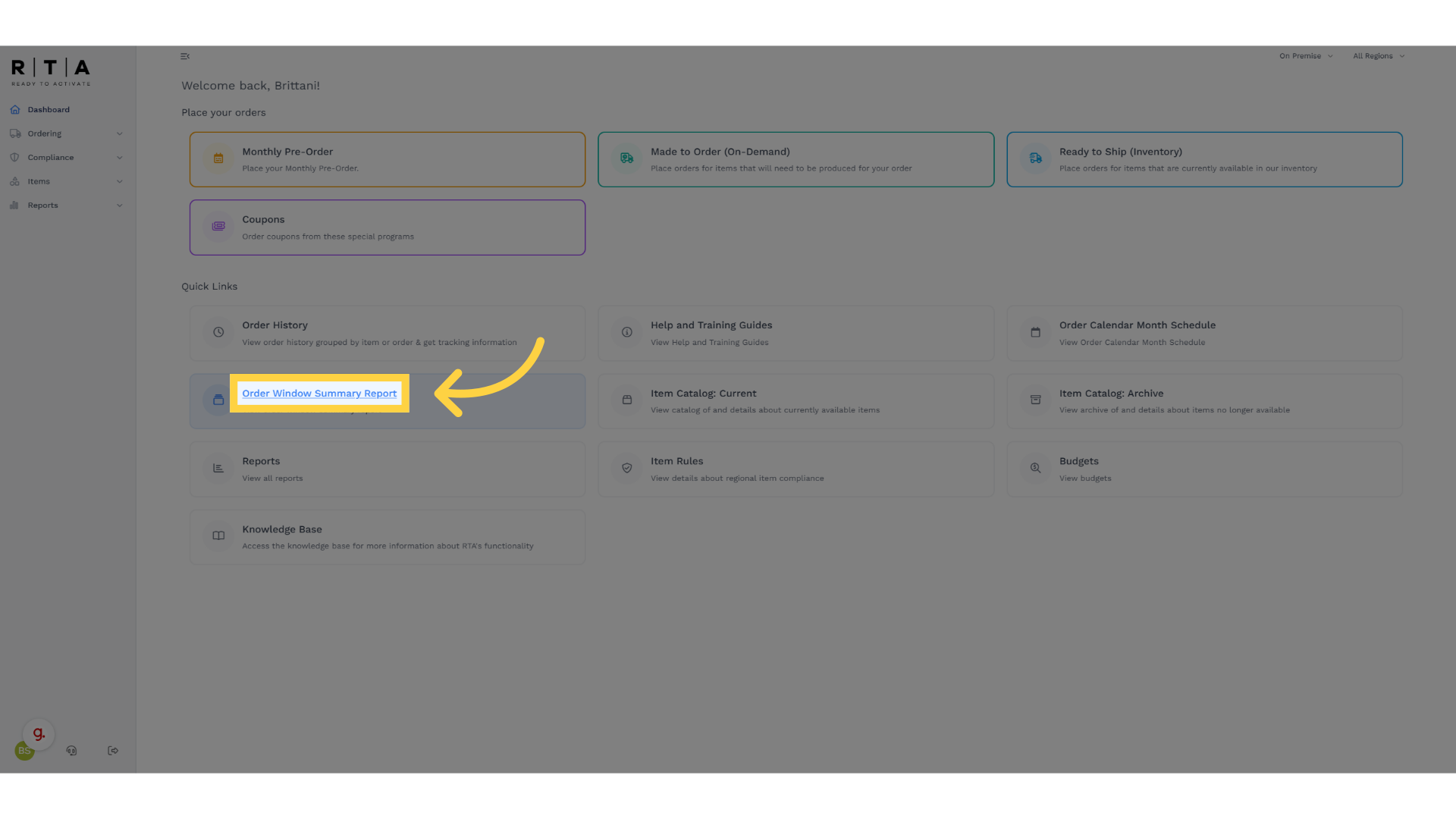1456x819 pixels.
Task: Open the Item Rules quick link
Action: (x=676, y=461)
